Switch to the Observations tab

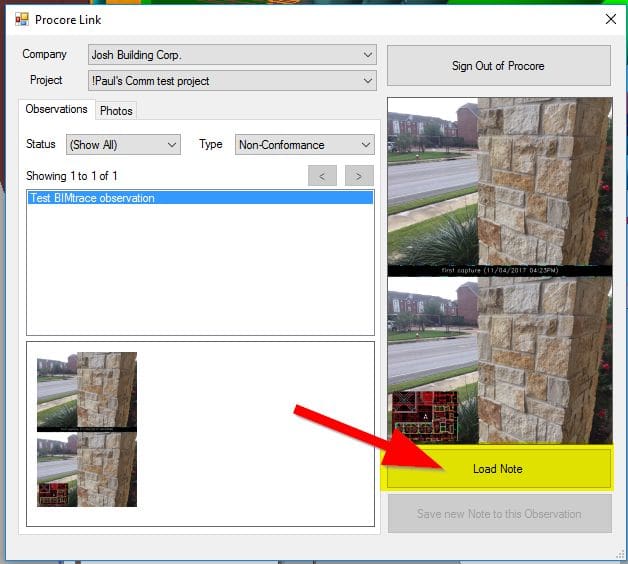(57, 110)
